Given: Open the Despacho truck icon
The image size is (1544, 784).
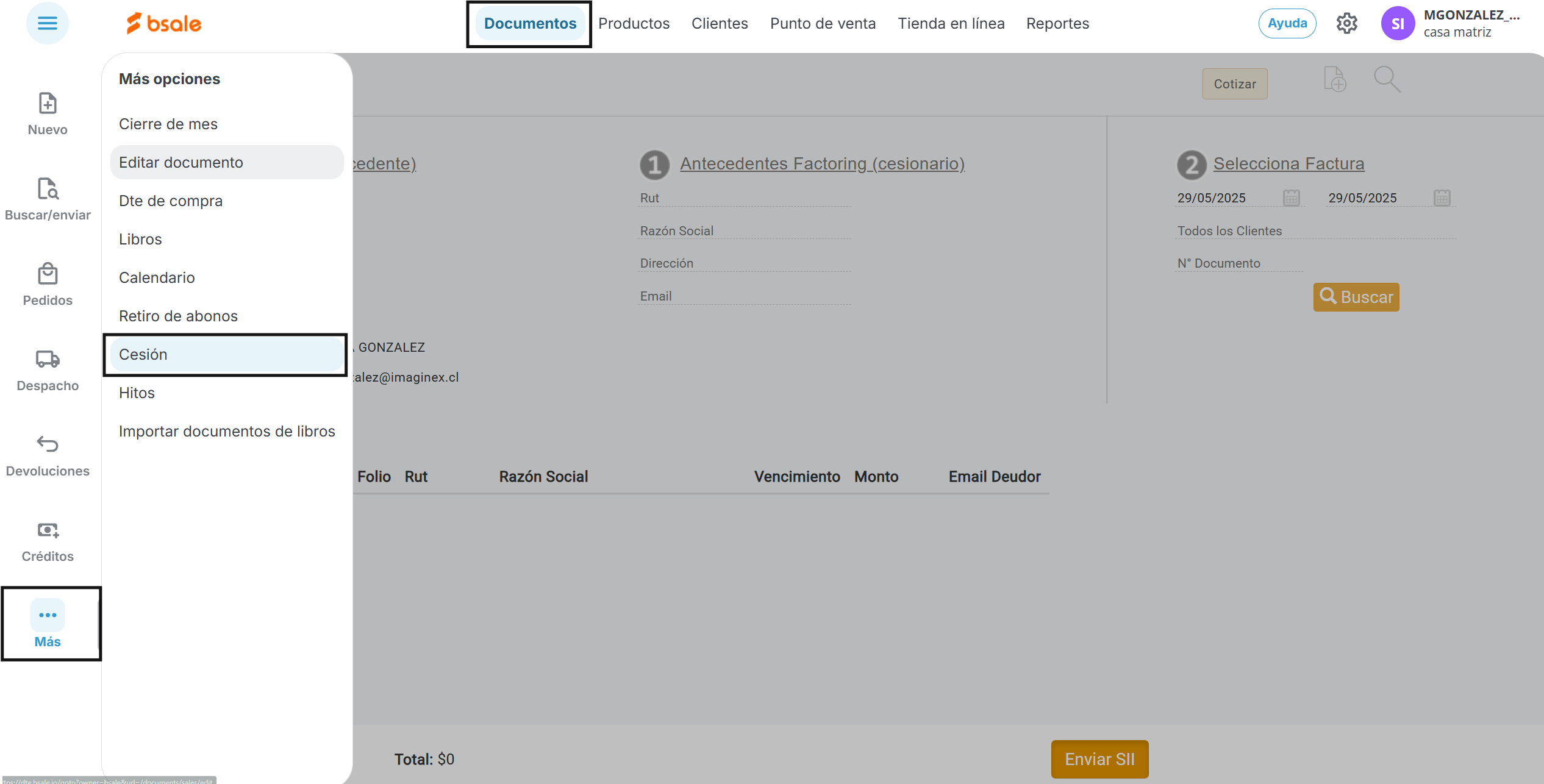Looking at the screenshot, I should point(48,359).
